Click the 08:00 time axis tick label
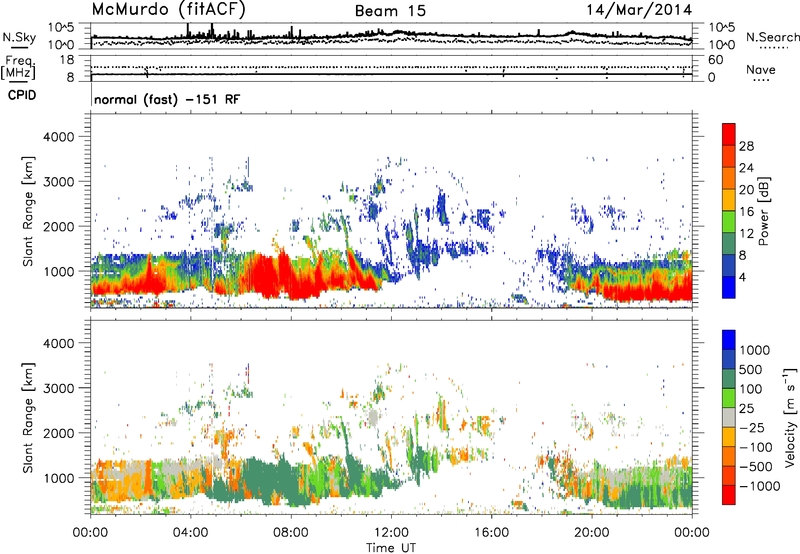This screenshot has height=554, width=800. [291, 533]
